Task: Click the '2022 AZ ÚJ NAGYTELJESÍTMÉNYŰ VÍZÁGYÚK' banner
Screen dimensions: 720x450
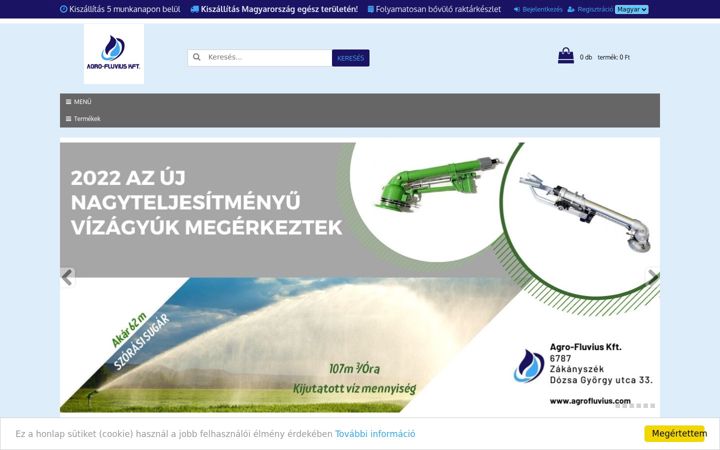Action: (x=360, y=277)
